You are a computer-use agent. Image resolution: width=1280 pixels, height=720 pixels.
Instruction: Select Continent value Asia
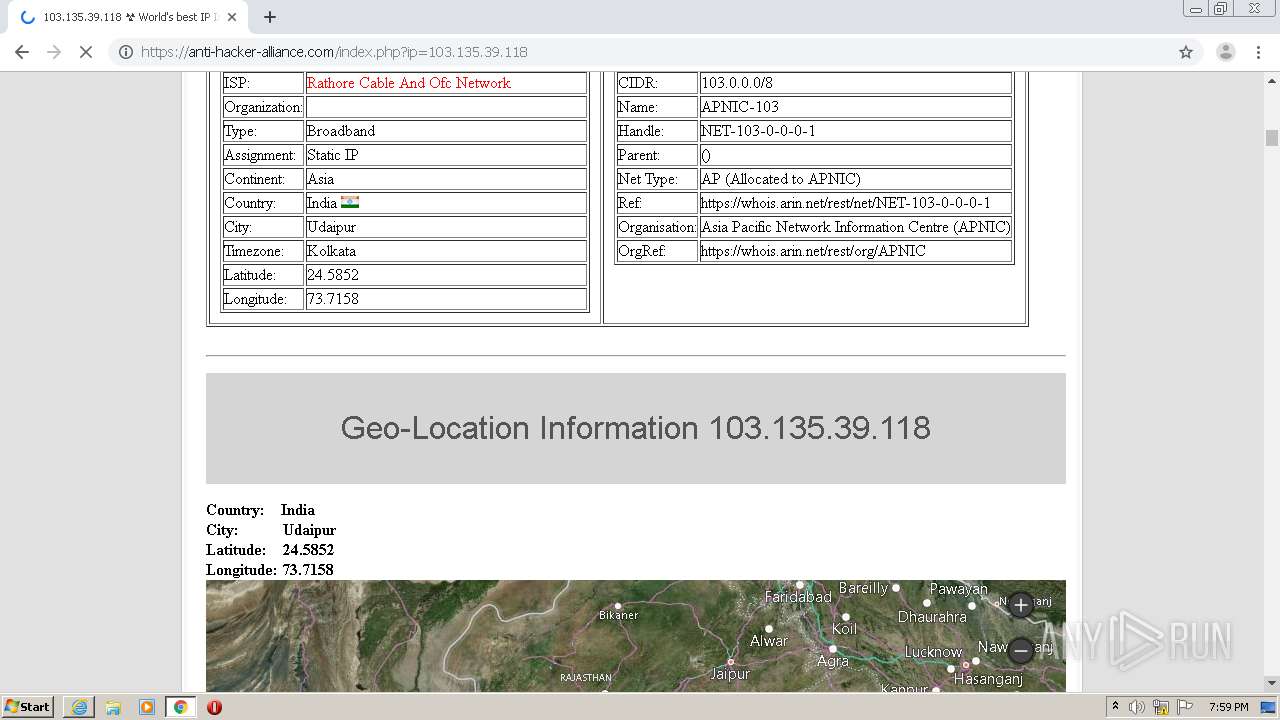coord(320,179)
